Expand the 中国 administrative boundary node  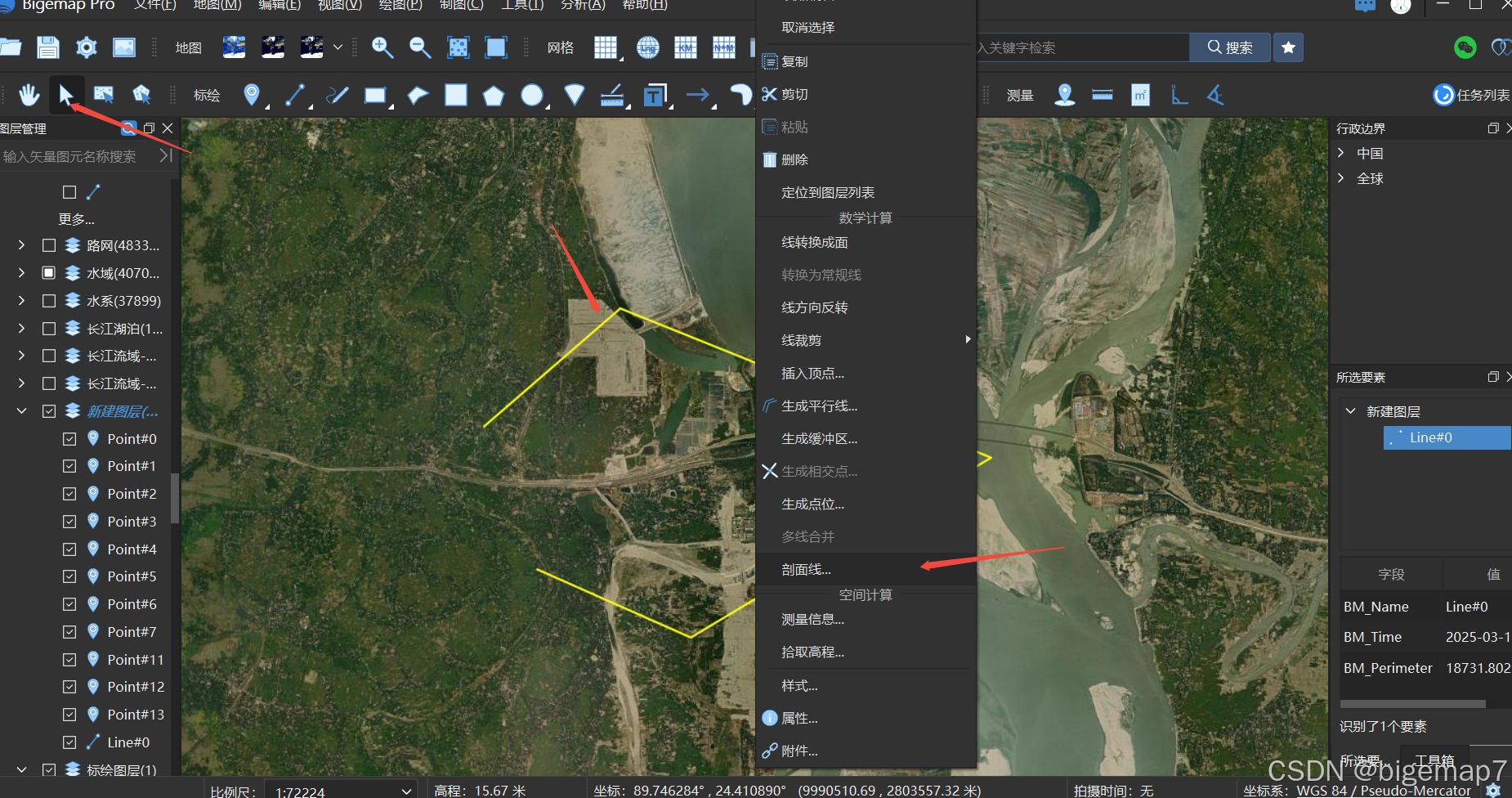[1341, 153]
